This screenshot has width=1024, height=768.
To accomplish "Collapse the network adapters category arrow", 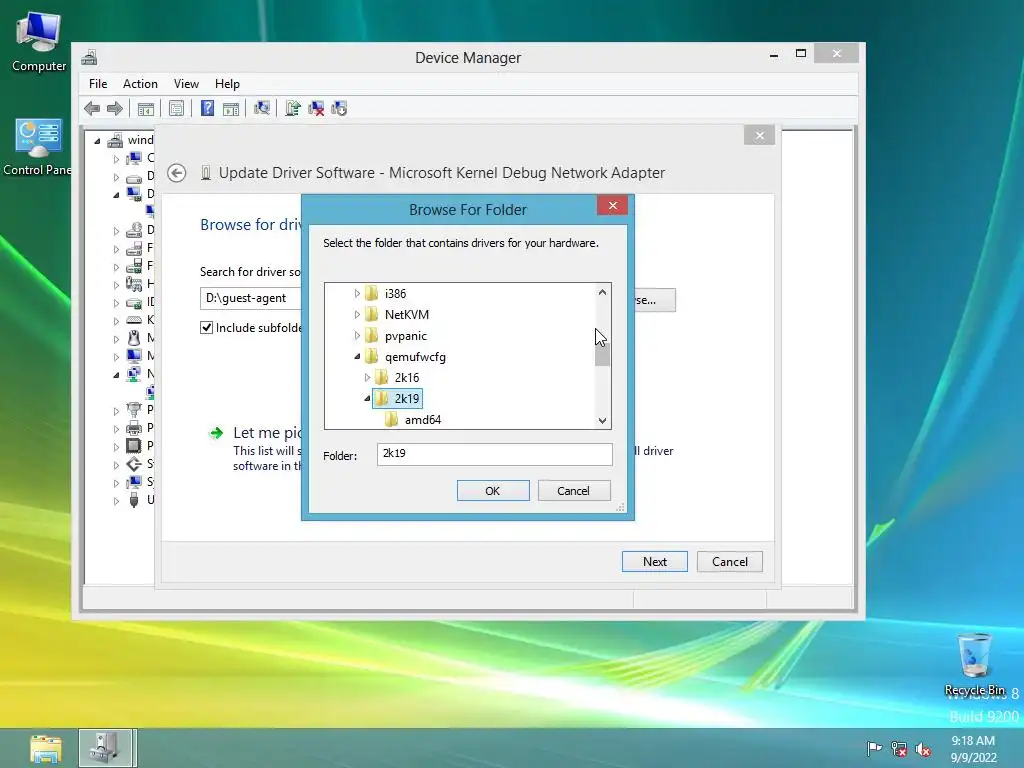I will pyautogui.click(x=116, y=375).
